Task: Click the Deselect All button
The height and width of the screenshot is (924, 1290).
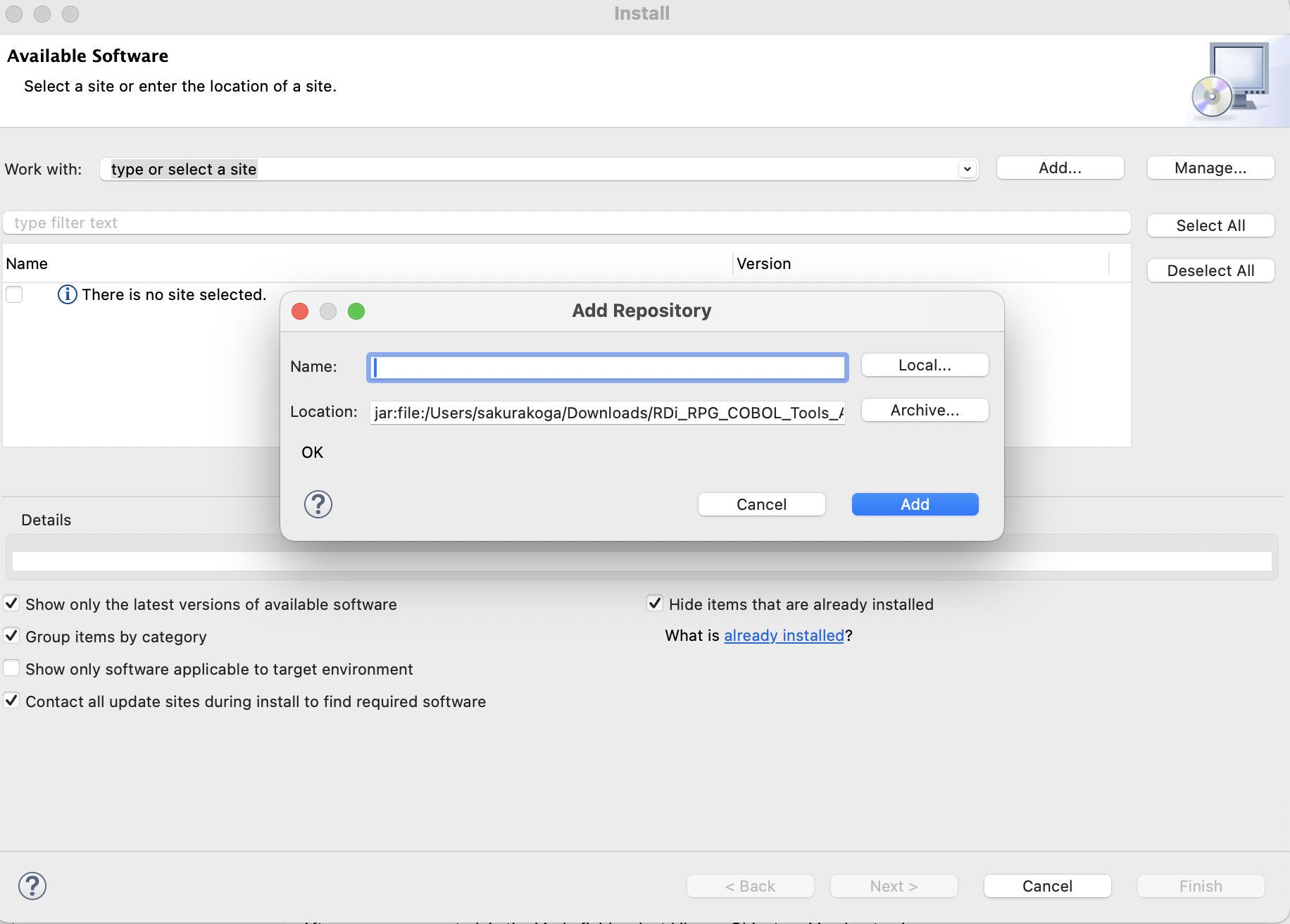Action: [x=1210, y=270]
